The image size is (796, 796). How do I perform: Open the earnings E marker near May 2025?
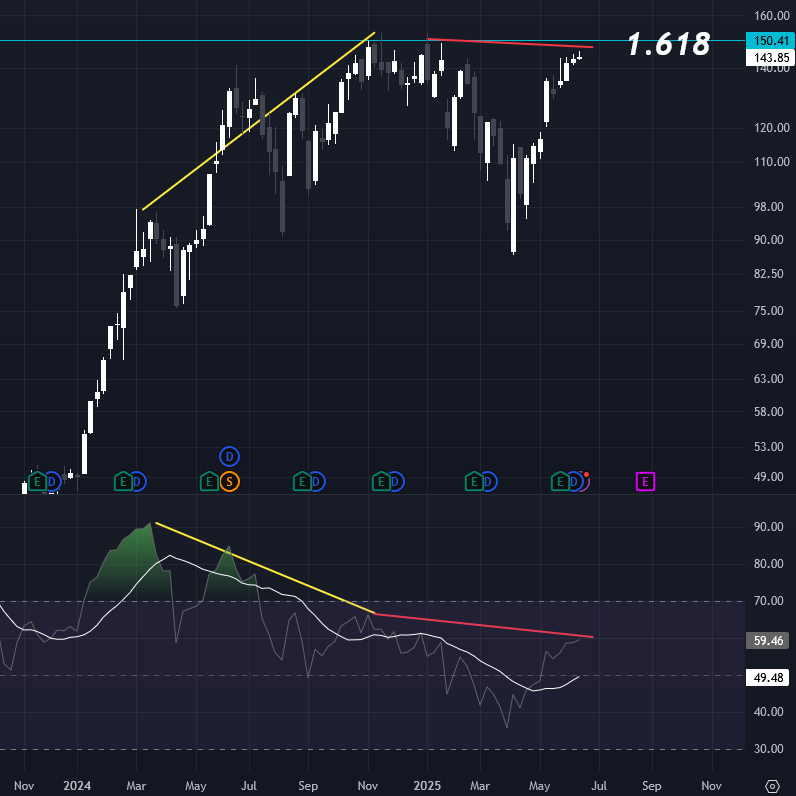560,481
